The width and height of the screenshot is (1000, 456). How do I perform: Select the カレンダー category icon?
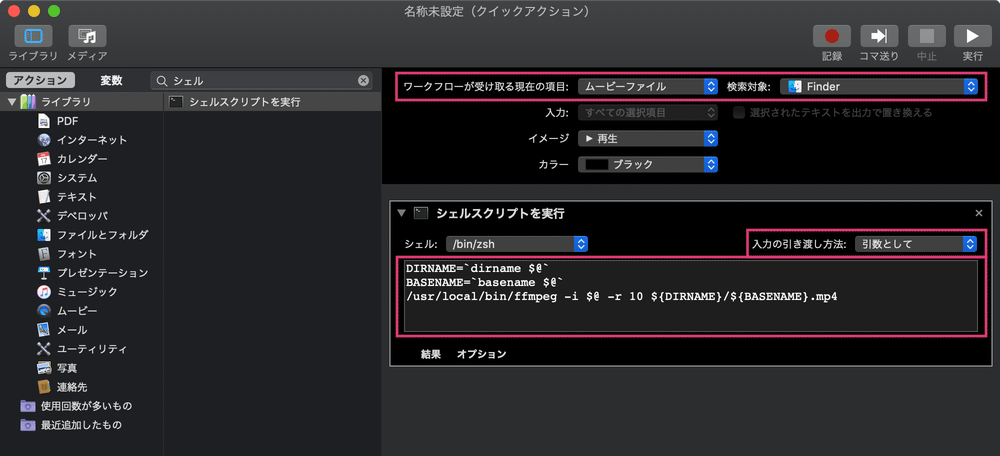[x=43, y=159]
